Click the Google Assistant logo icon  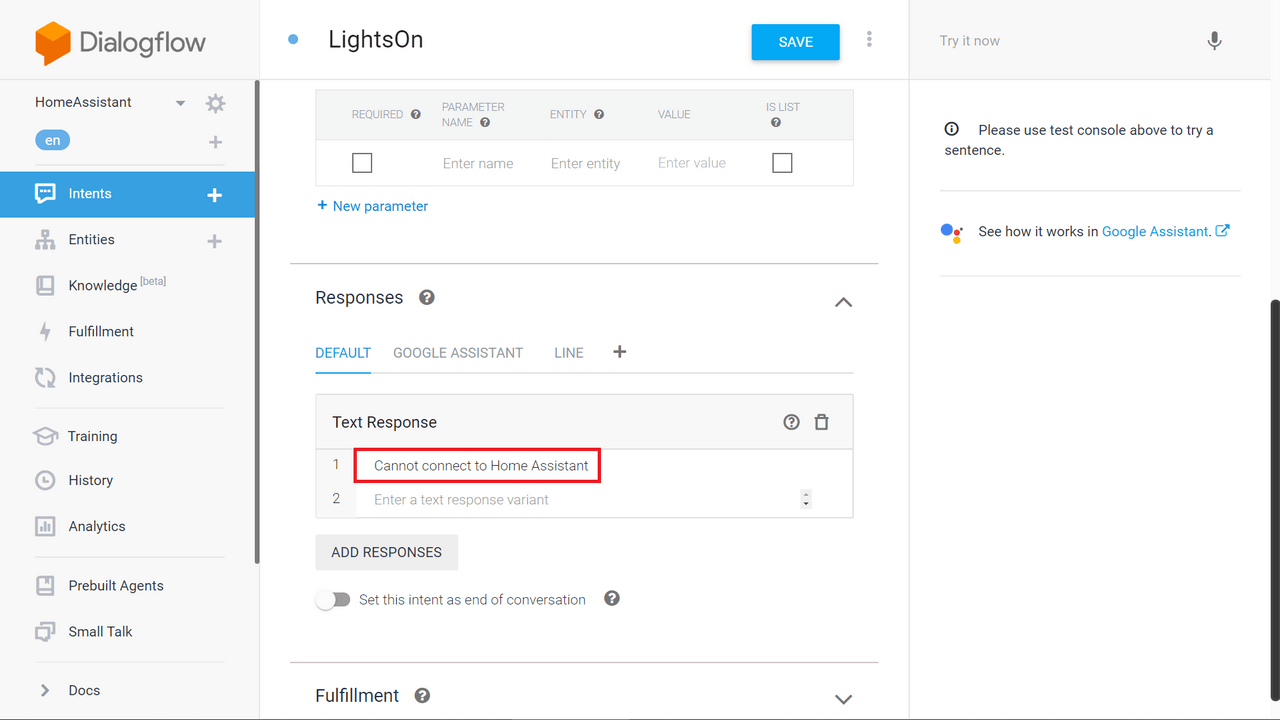coord(952,232)
